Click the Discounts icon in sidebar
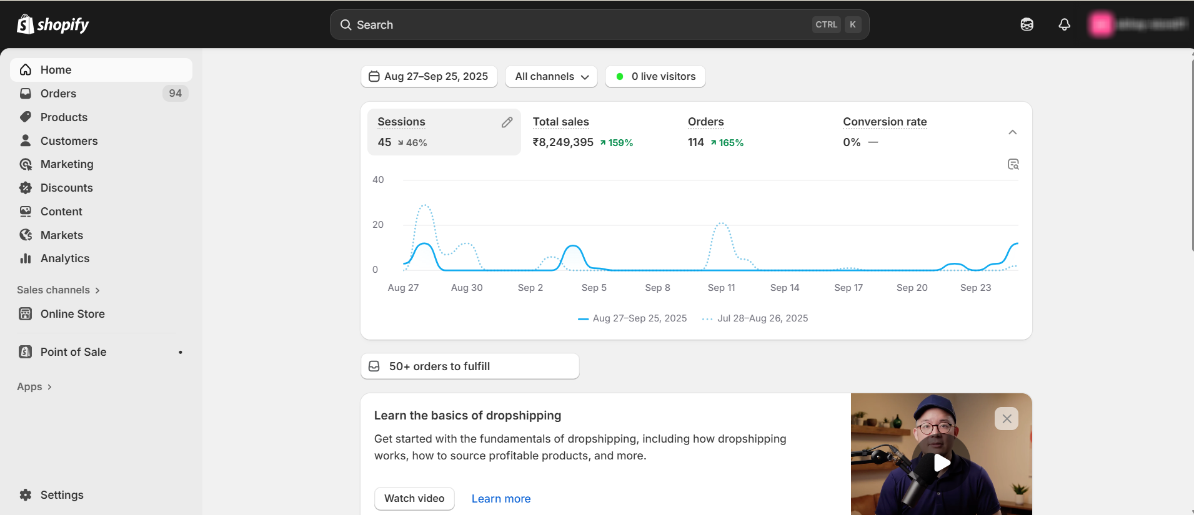The image size is (1194, 515). click(x=26, y=188)
